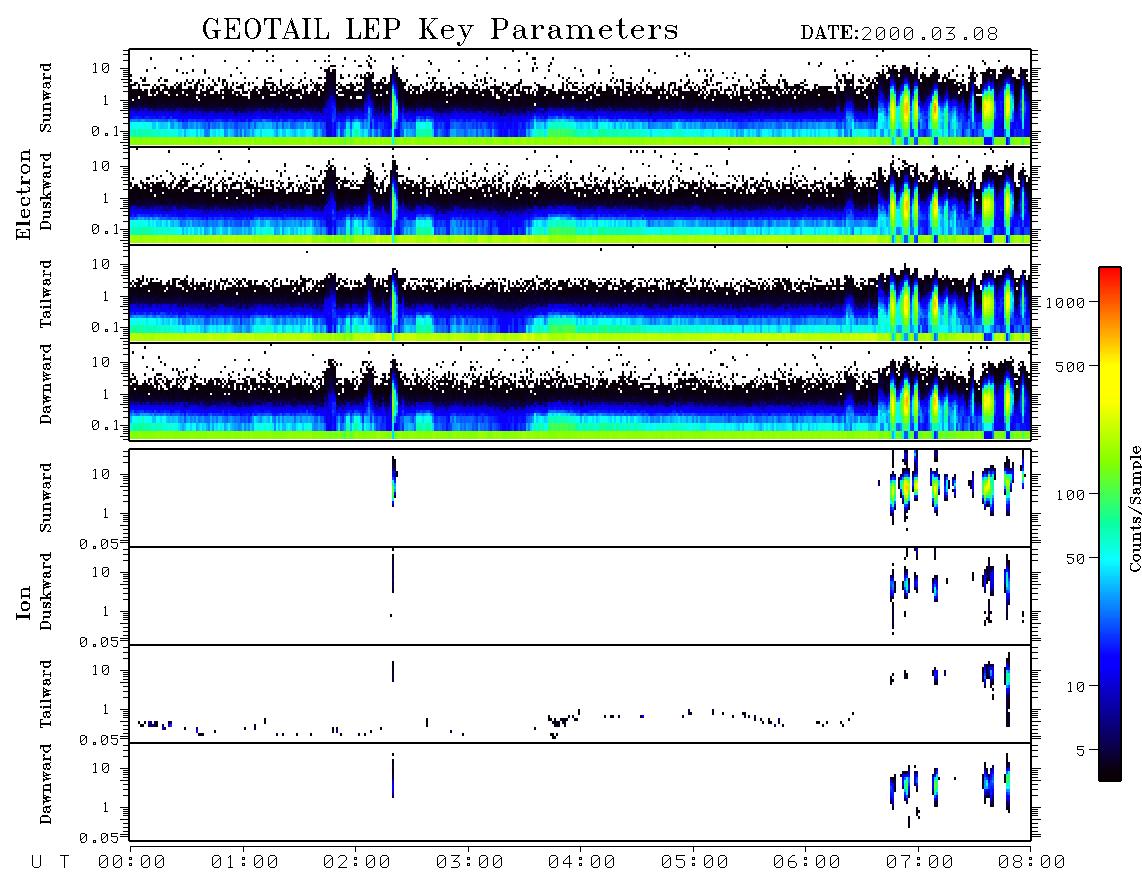Click the GEOTAIL LEP Key Parameters title

click(440, 30)
